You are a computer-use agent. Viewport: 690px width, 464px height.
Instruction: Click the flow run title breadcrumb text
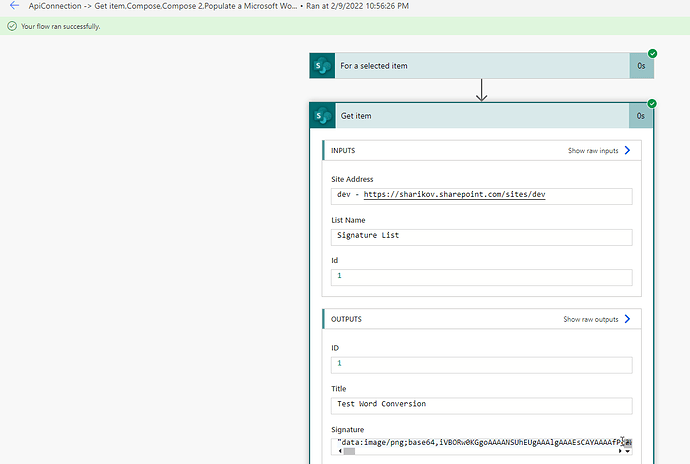coord(163,6)
